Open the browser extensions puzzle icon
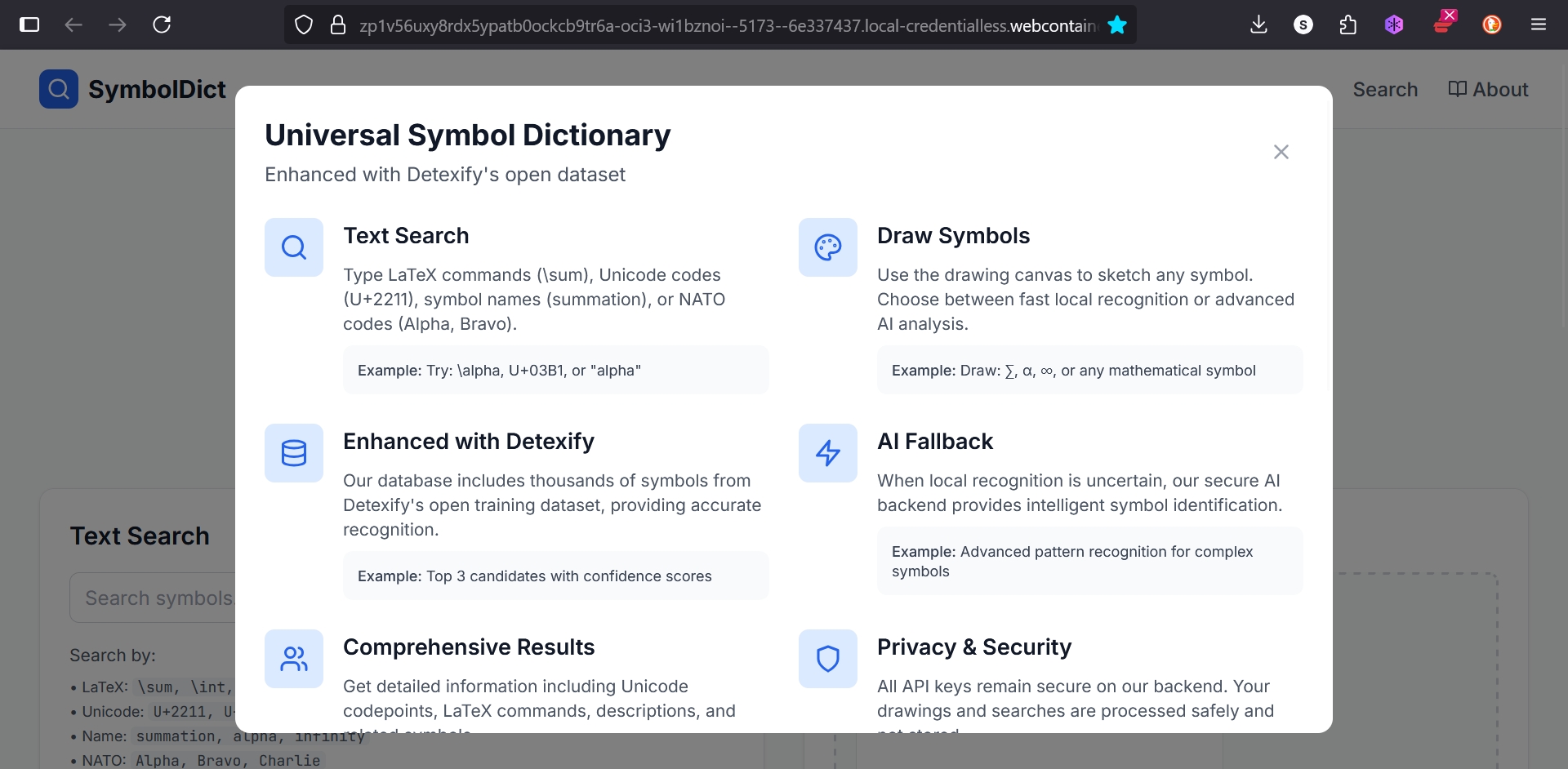This screenshot has height=769, width=1568. click(1348, 24)
